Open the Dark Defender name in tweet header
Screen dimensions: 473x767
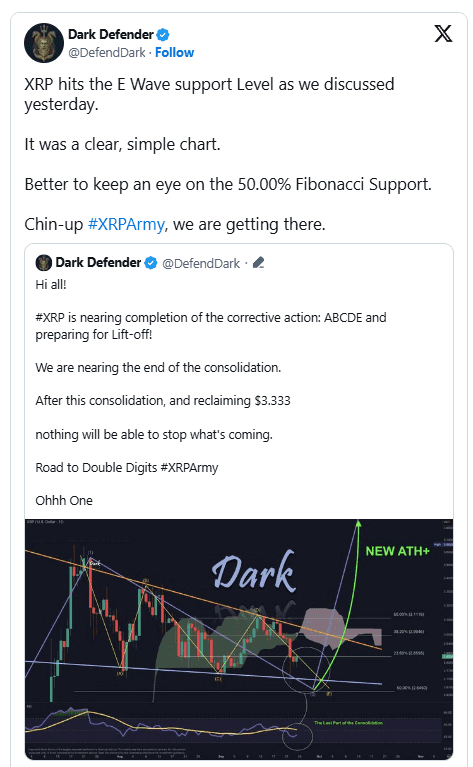tap(111, 35)
